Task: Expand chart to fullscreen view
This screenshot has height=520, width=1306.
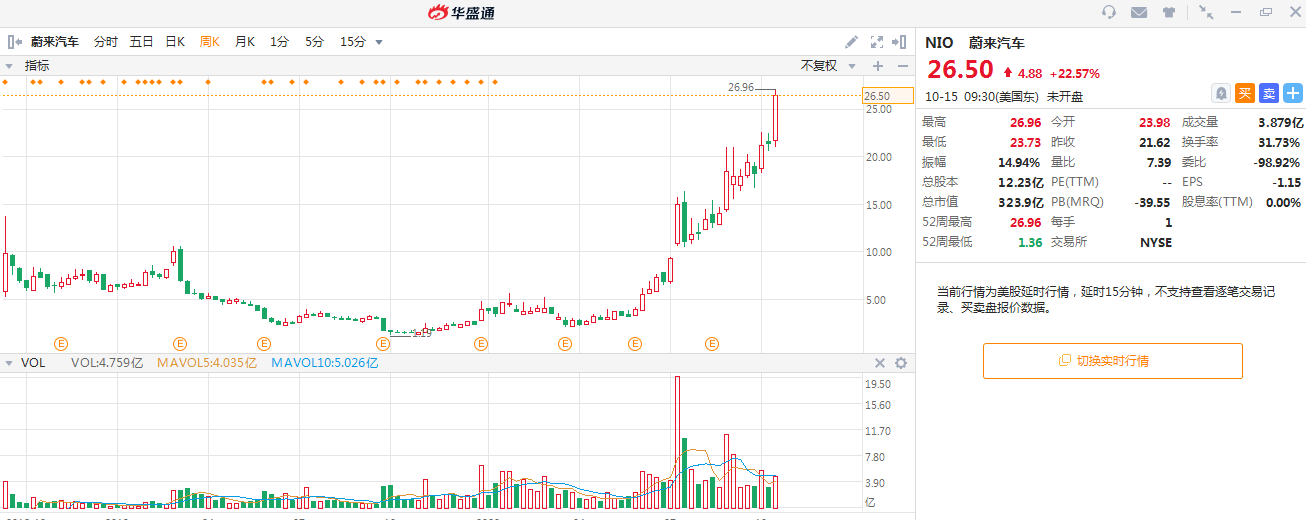Action: (x=877, y=42)
